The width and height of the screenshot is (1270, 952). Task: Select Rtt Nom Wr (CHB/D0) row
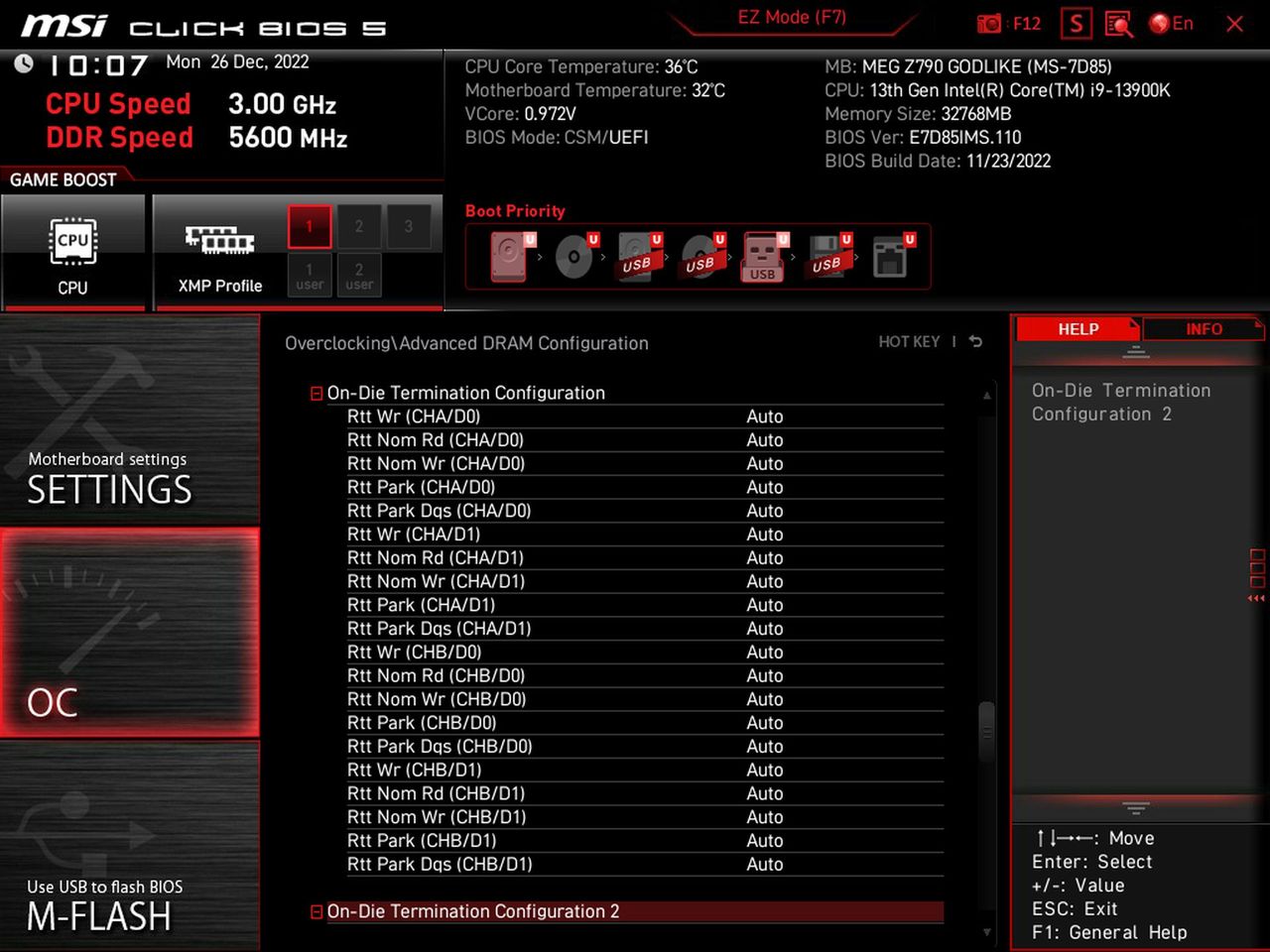pyautogui.click(x=645, y=699)
